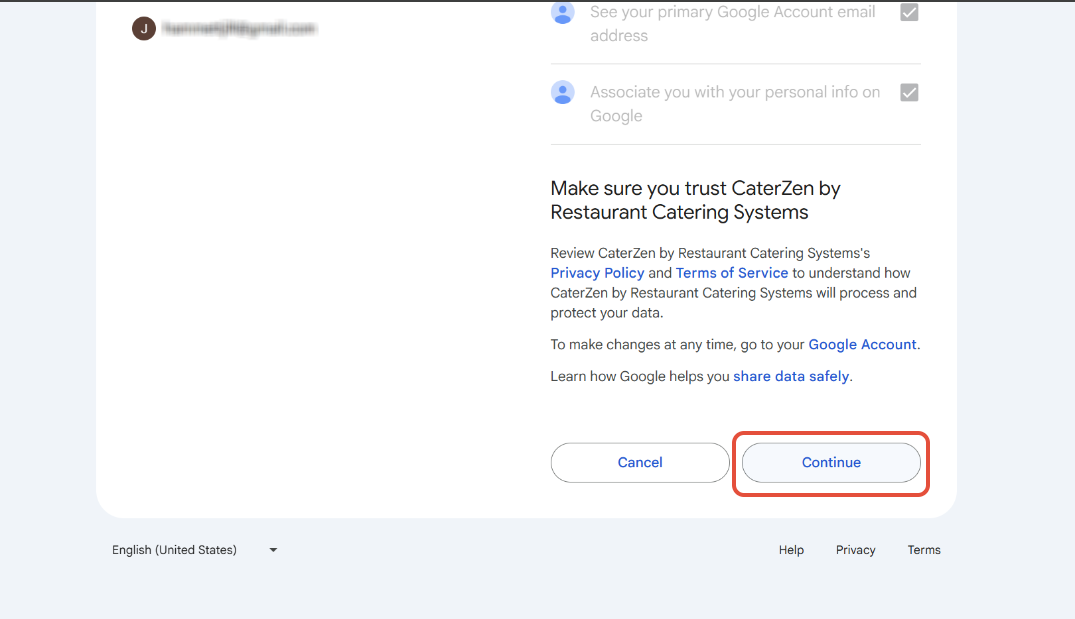The image size is (1075, 619).
Task: Open the English (United States) language dropdown
Action: 195,550
